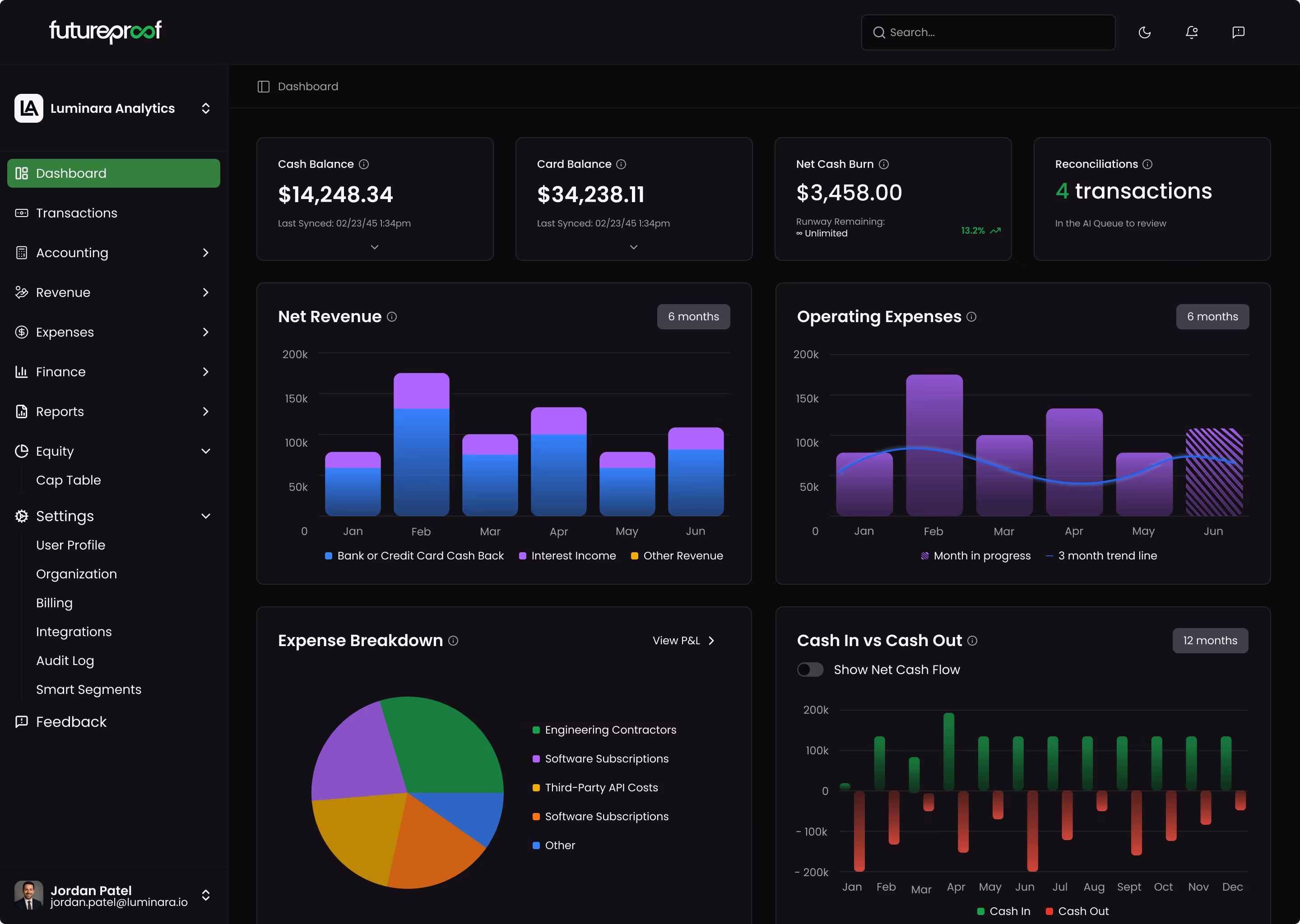The image size is (1300, 924).
Task: Open the feedback chat icon top right
Action: (1238, 32)
